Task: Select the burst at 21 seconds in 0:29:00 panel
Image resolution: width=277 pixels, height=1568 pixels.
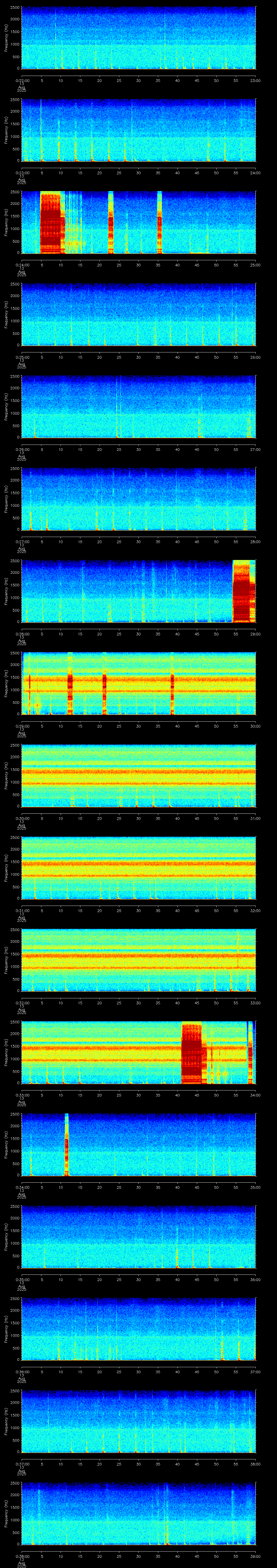Action: 105,683
